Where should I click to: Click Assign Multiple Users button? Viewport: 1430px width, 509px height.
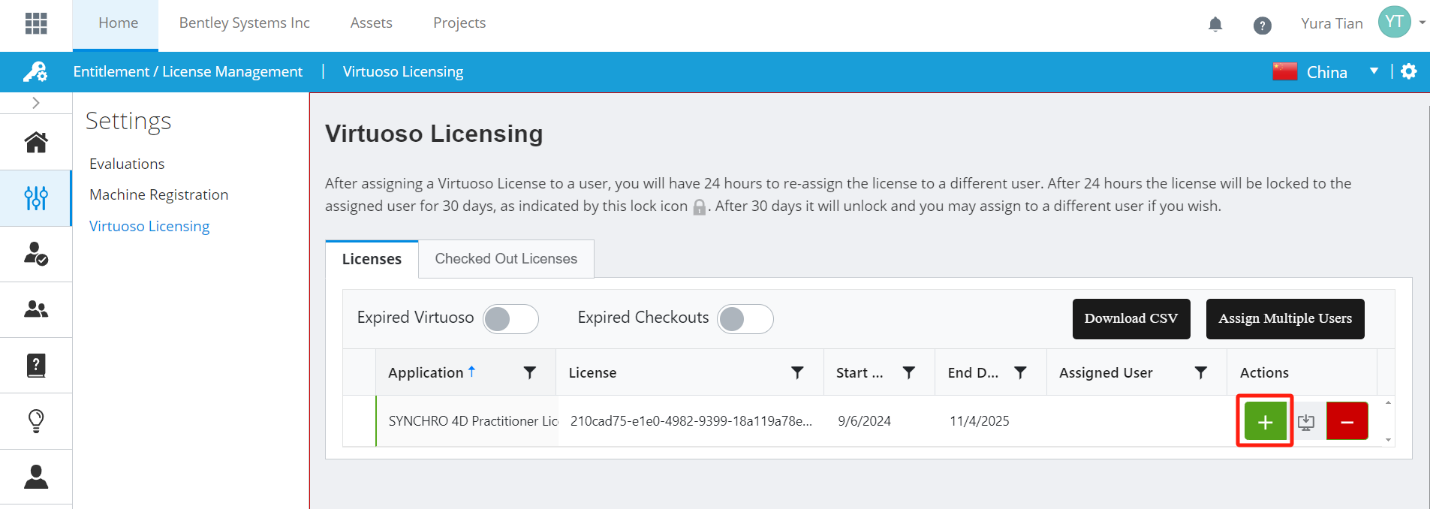coord(1285,319)
